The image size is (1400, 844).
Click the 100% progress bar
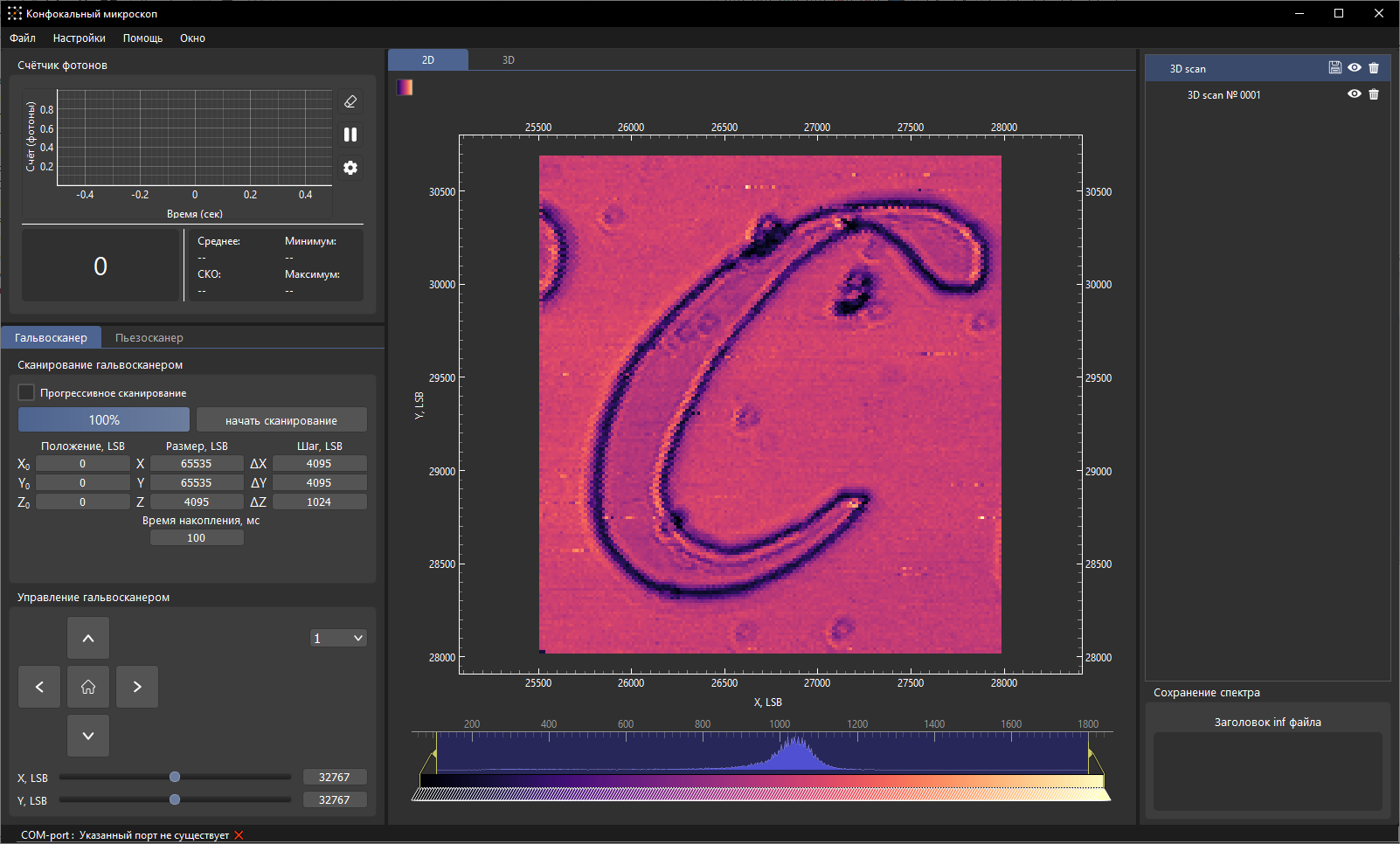click(104, 420)
